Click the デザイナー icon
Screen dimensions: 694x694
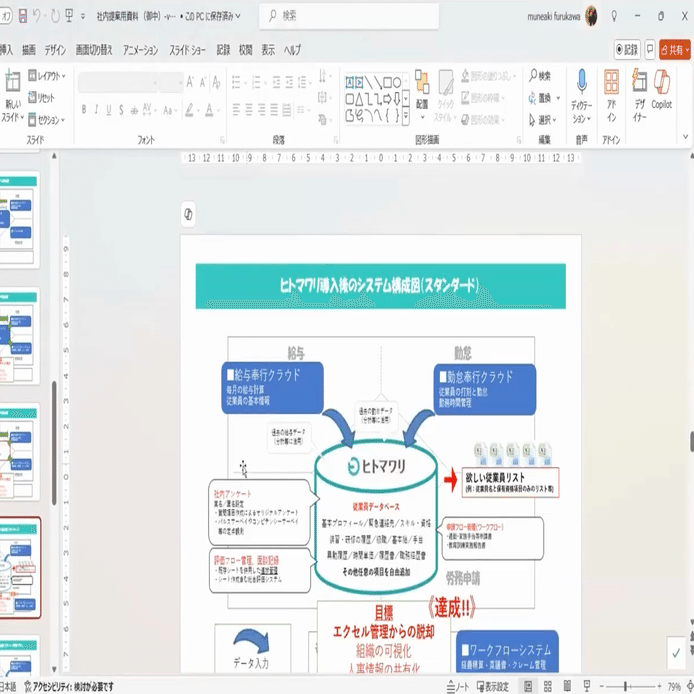click(x=639, y=81)
